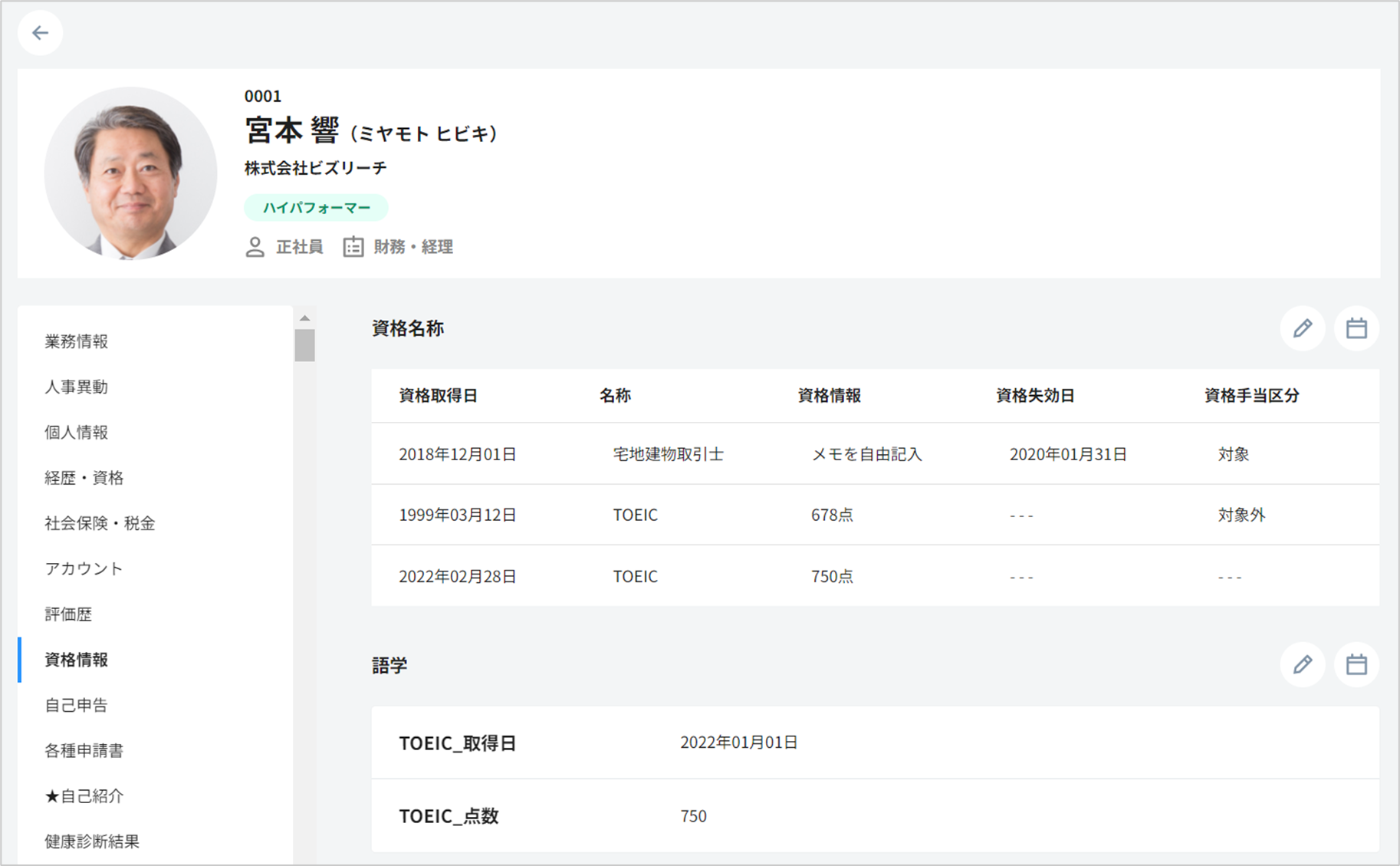This screenshot has height=866, width=1400.
Task: Open calendar history for 語学 section
Action: click(x=1356, y=664)
